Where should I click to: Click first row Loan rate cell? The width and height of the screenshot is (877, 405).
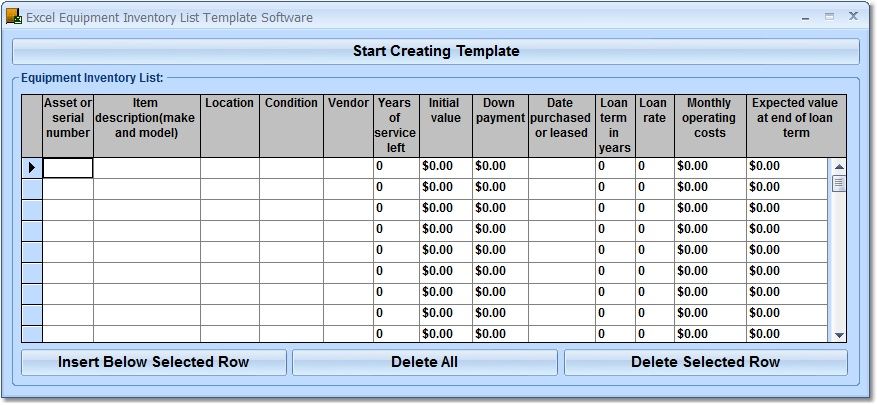[655, 168]
